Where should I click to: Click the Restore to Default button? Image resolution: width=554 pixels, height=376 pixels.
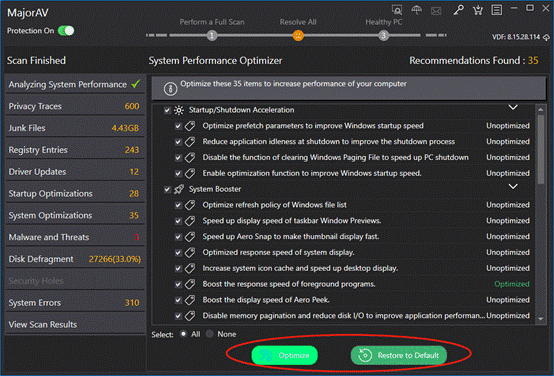coord(399,356)
